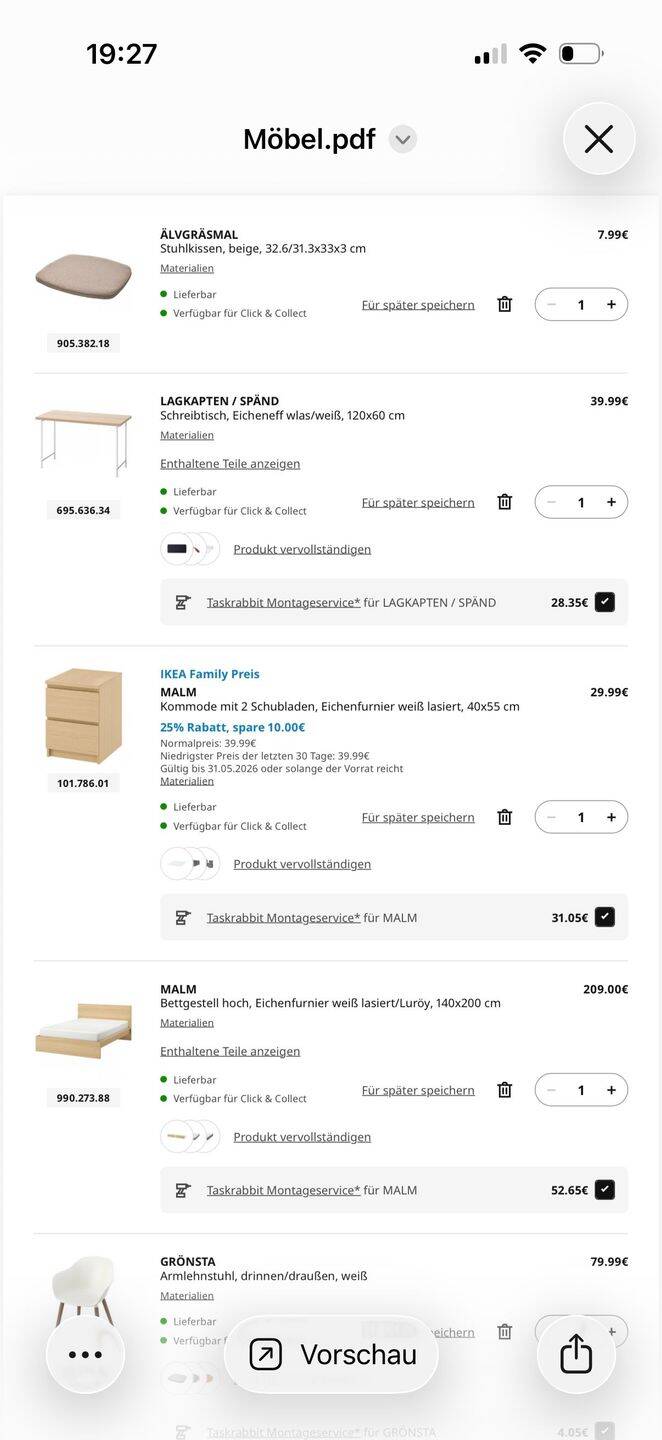Screen dimensions: 662x1440
Task: Uncheck Taskrabbit Montageservice for LAGKAPTEN / SPÄND
Action: click(604, 602)
